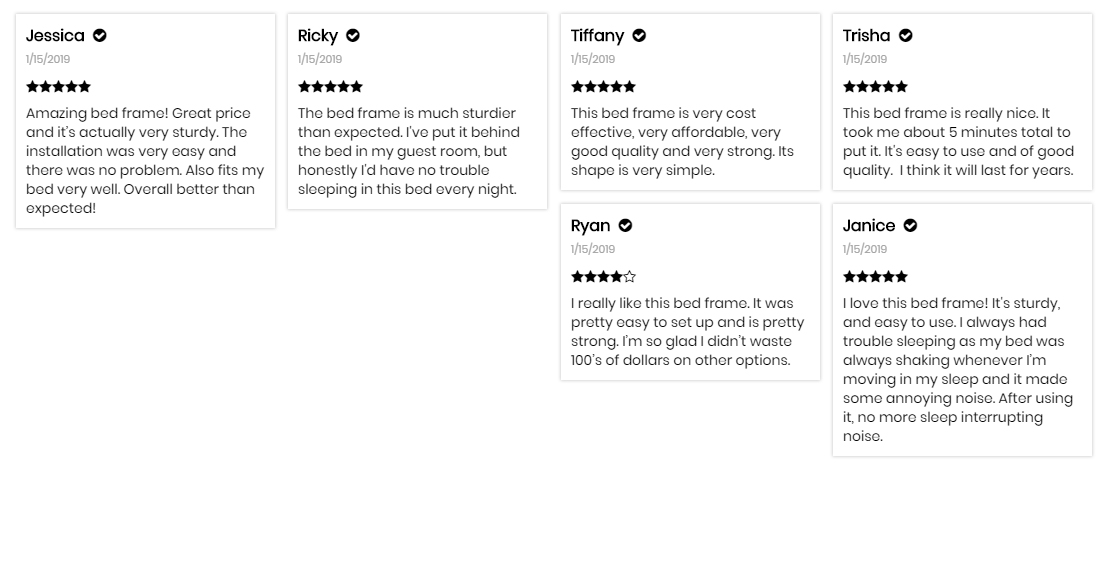Click the reviewer name Janice
Image resolution: width=1113 pixels, height=579 pixels.
coord(869,226)
